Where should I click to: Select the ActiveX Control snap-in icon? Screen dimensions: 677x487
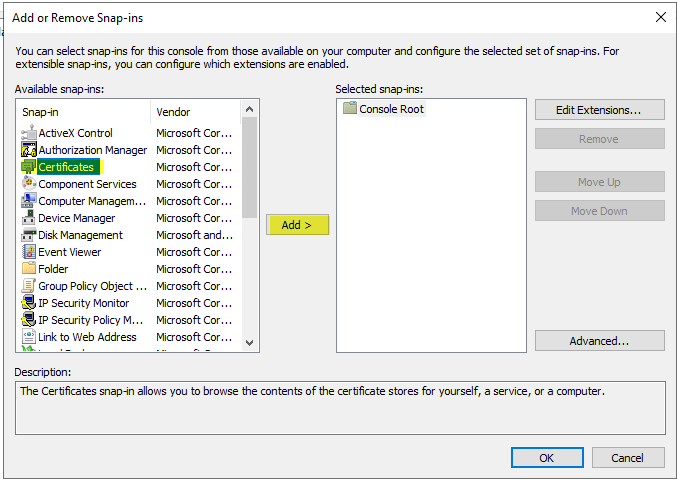[x=28, y=133]
